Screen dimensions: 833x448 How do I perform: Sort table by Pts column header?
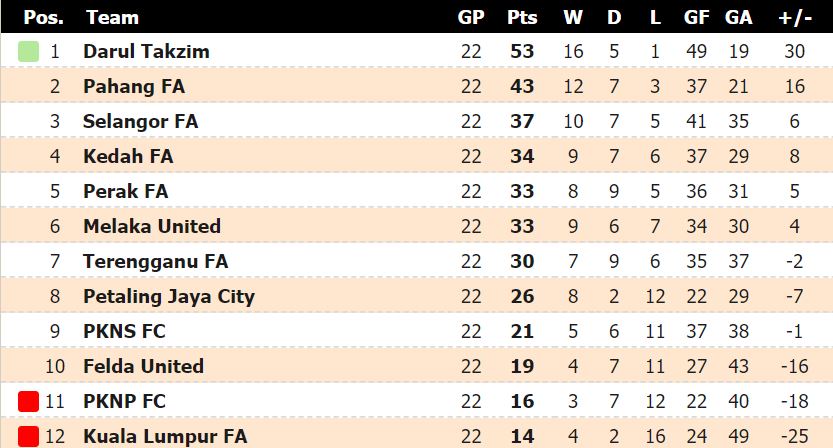tap(522, 17)
